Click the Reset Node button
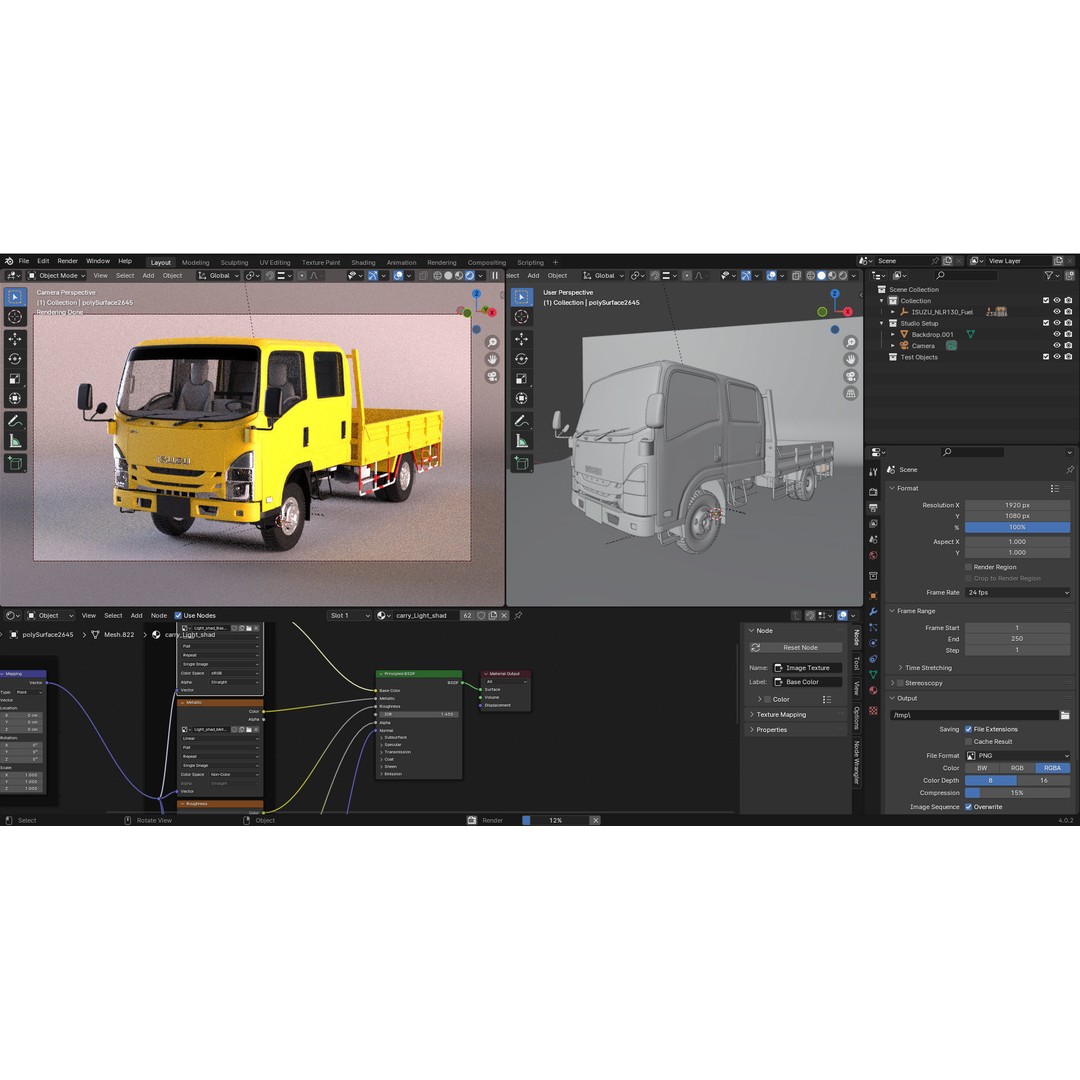The width and height of the screenshot is (1080, 1080). [796, 648]
